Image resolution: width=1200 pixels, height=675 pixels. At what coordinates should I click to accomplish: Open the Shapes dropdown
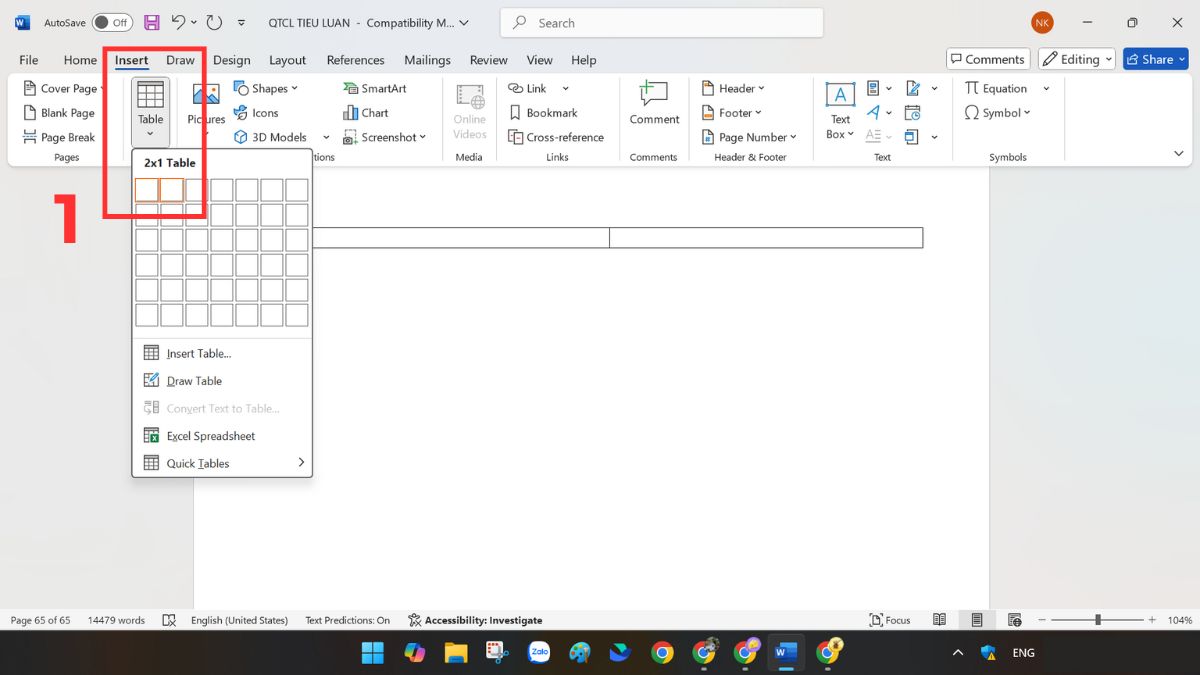click(266, 88)
